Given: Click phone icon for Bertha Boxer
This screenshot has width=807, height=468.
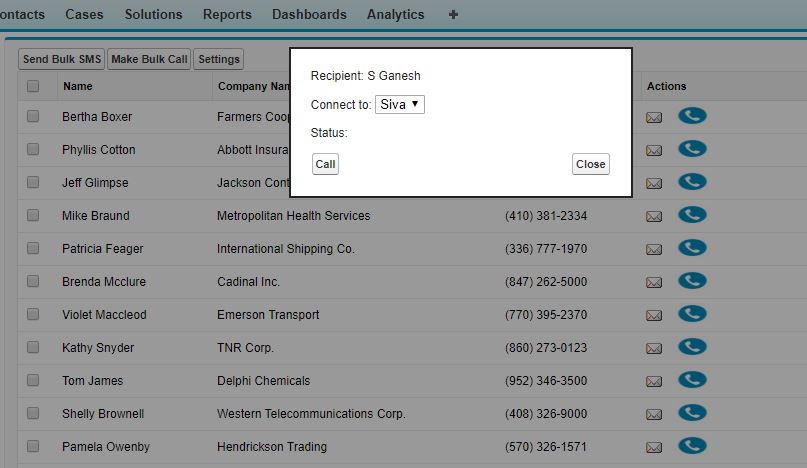Looking at the screenshot, I should pos(692,116).
